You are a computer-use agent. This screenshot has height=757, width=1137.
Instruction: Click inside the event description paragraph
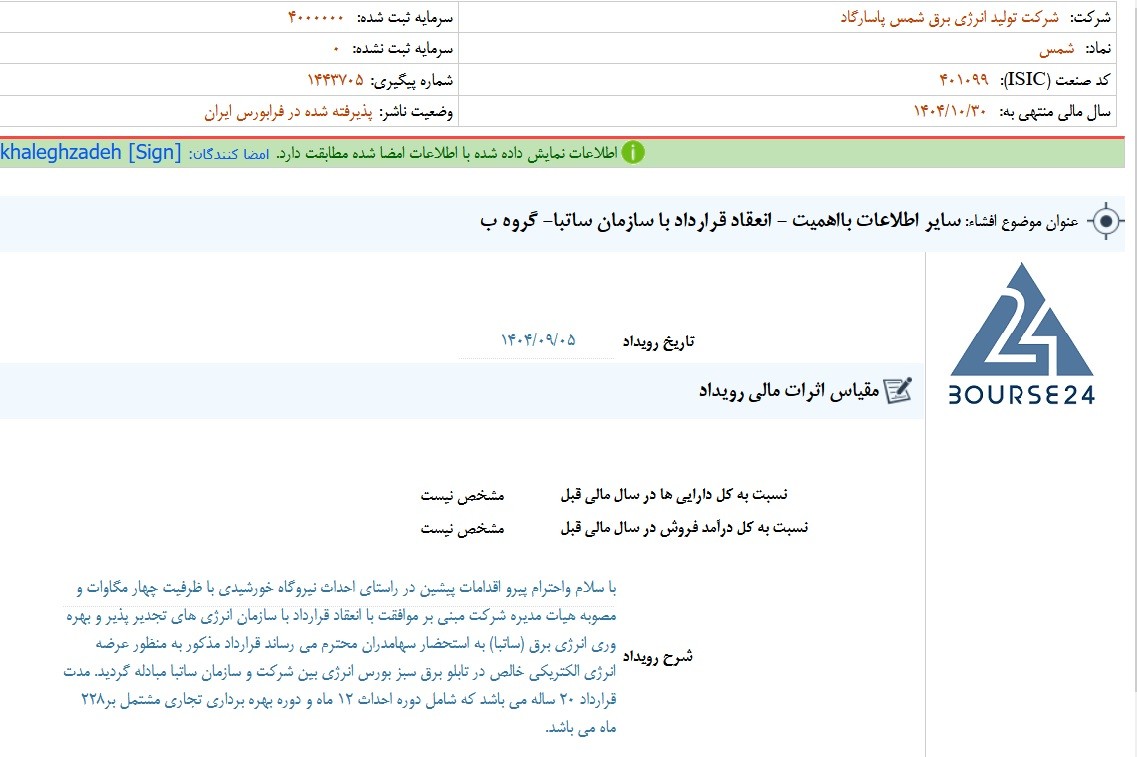click(x=340, y=657)
